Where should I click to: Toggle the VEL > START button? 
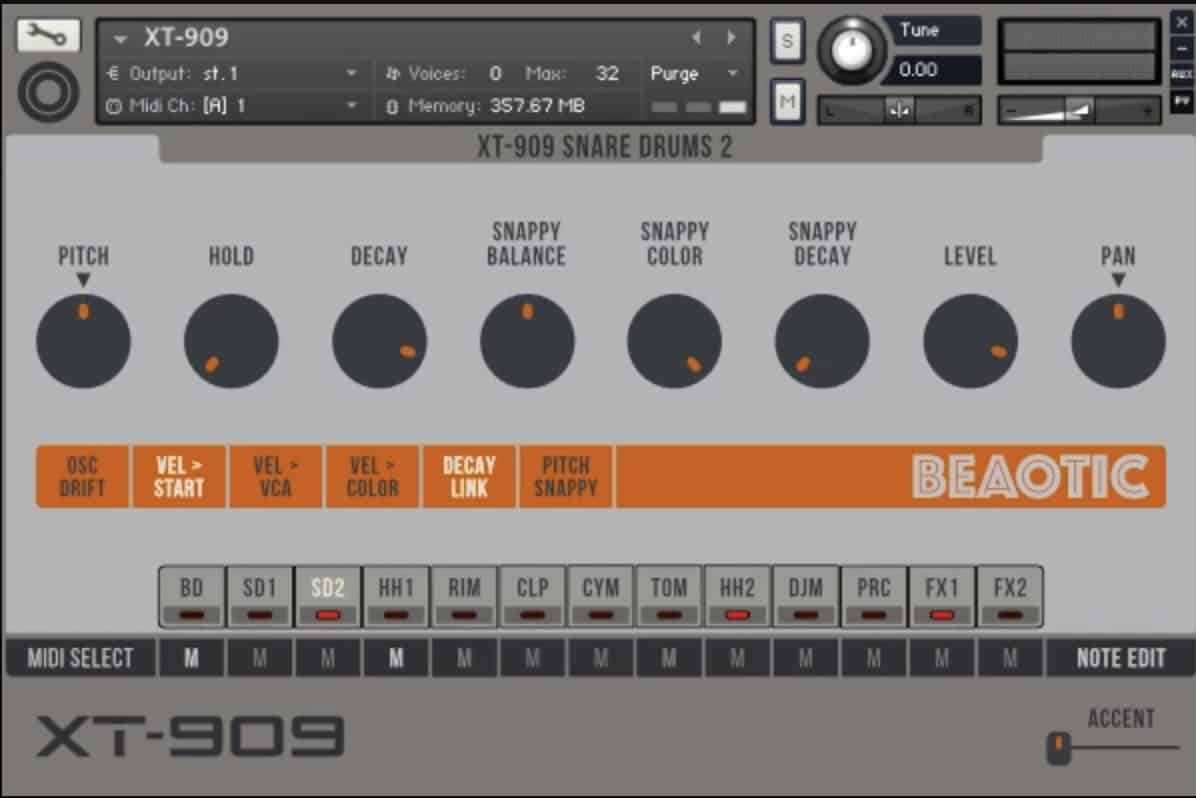coord(179,477)
